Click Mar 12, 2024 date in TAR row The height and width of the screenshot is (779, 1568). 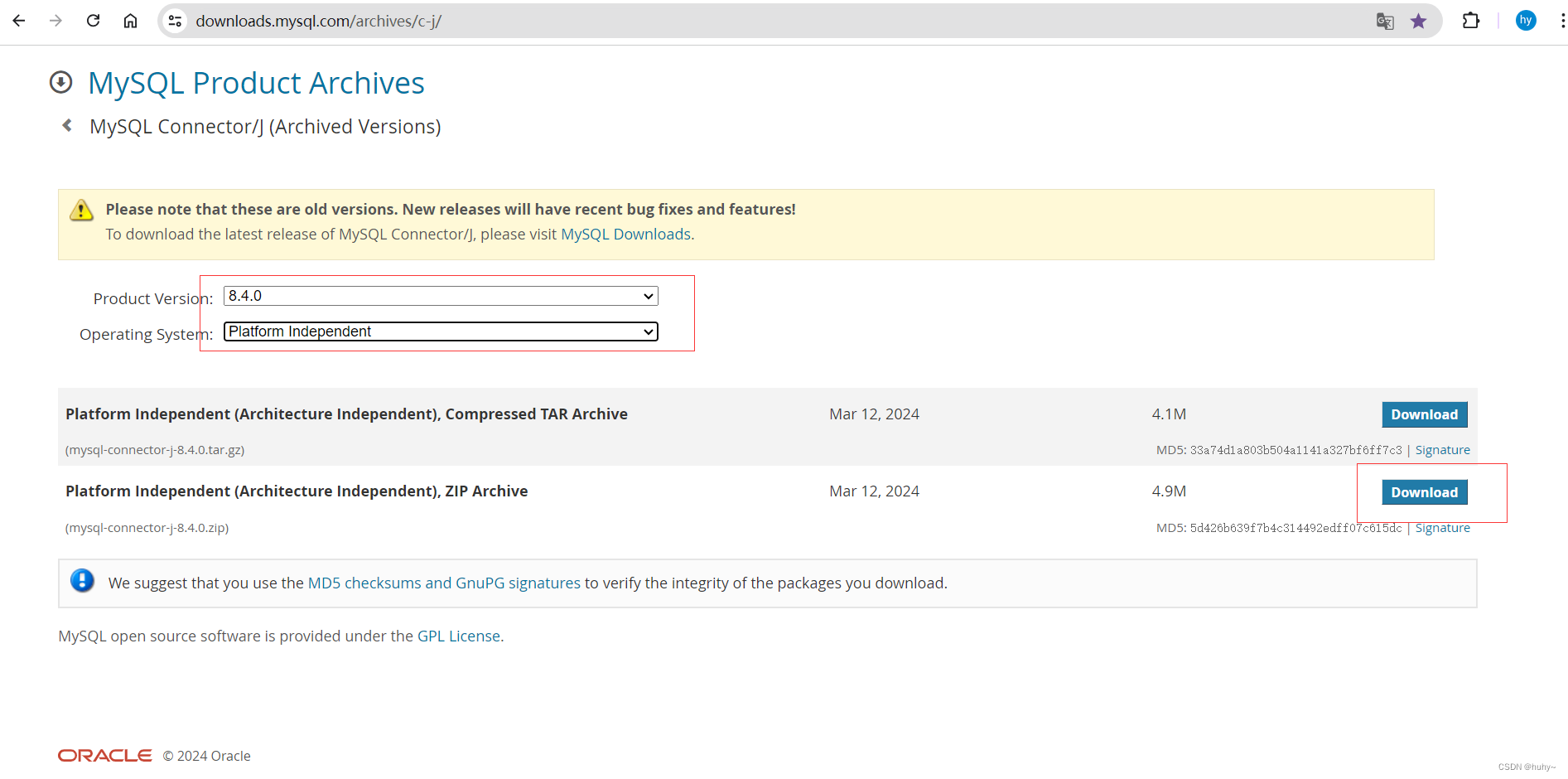pyautogui.click(x=874, y=414)
